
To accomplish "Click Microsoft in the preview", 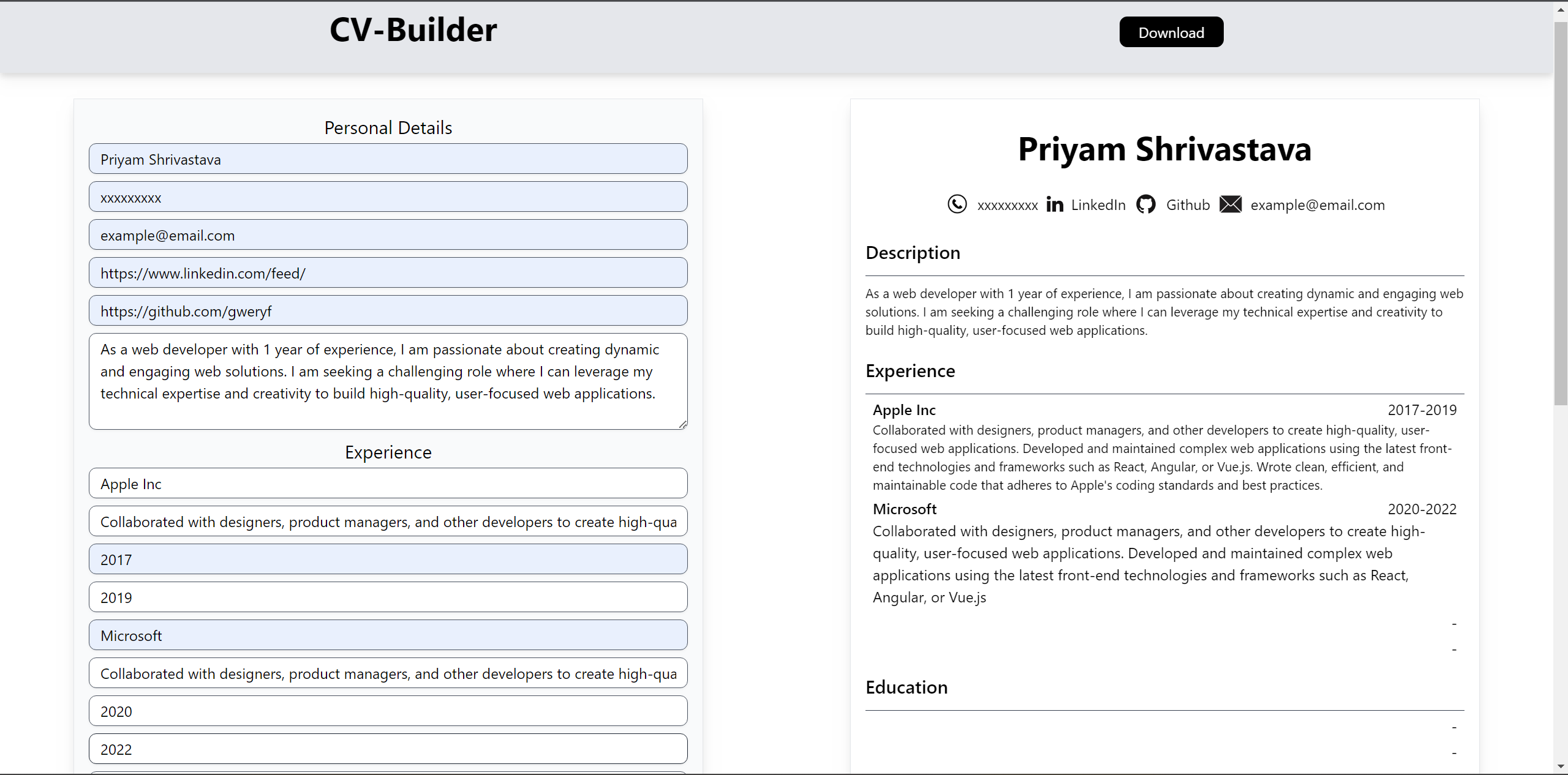I will (905, 509).
